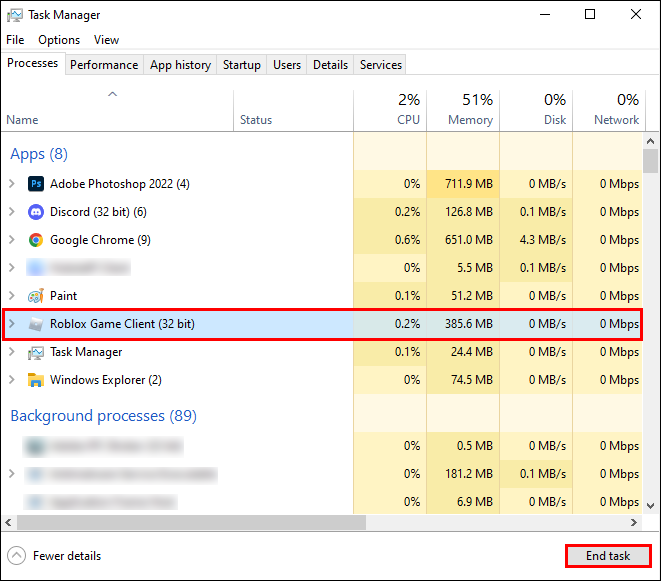The height and width of the screenshot is (581, 661).
Task: Switch to the Startup tab
Action: point(242,65)
